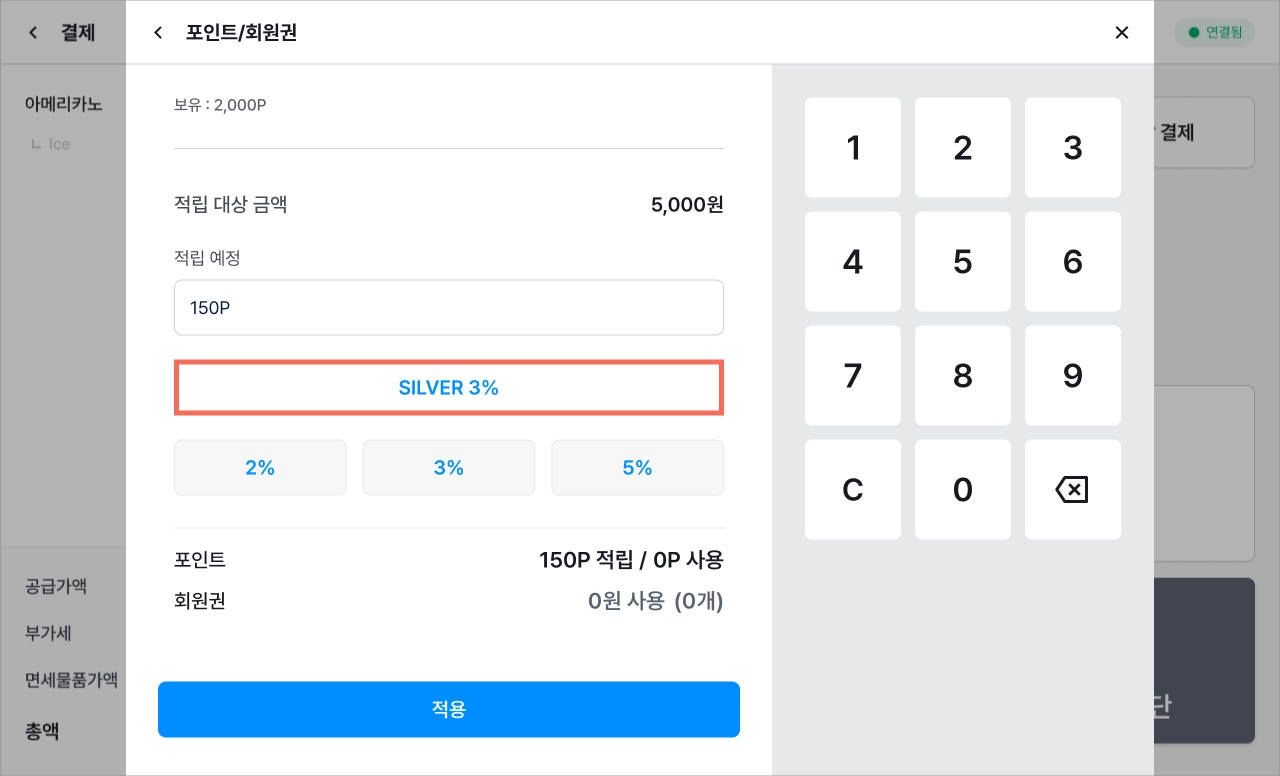Click the 연결됨 connection status badge
Screen dimensions: 1280x776
tap(1214, 33)
